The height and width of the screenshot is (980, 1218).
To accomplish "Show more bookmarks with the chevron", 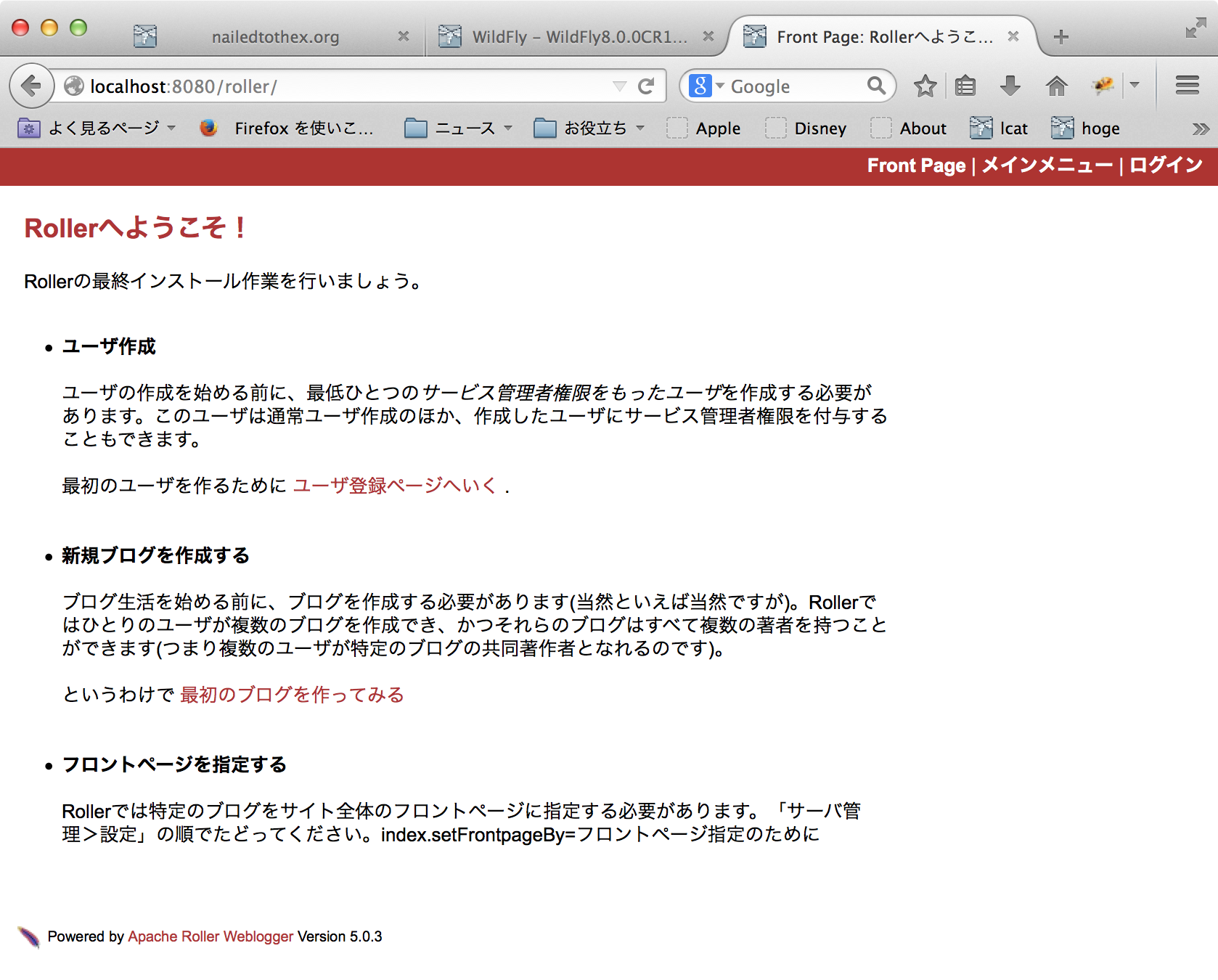I will [1200, 128].
